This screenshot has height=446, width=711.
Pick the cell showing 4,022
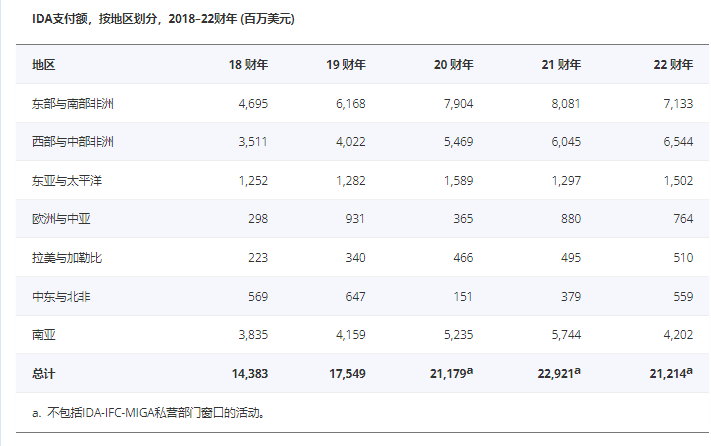[351, 142]
